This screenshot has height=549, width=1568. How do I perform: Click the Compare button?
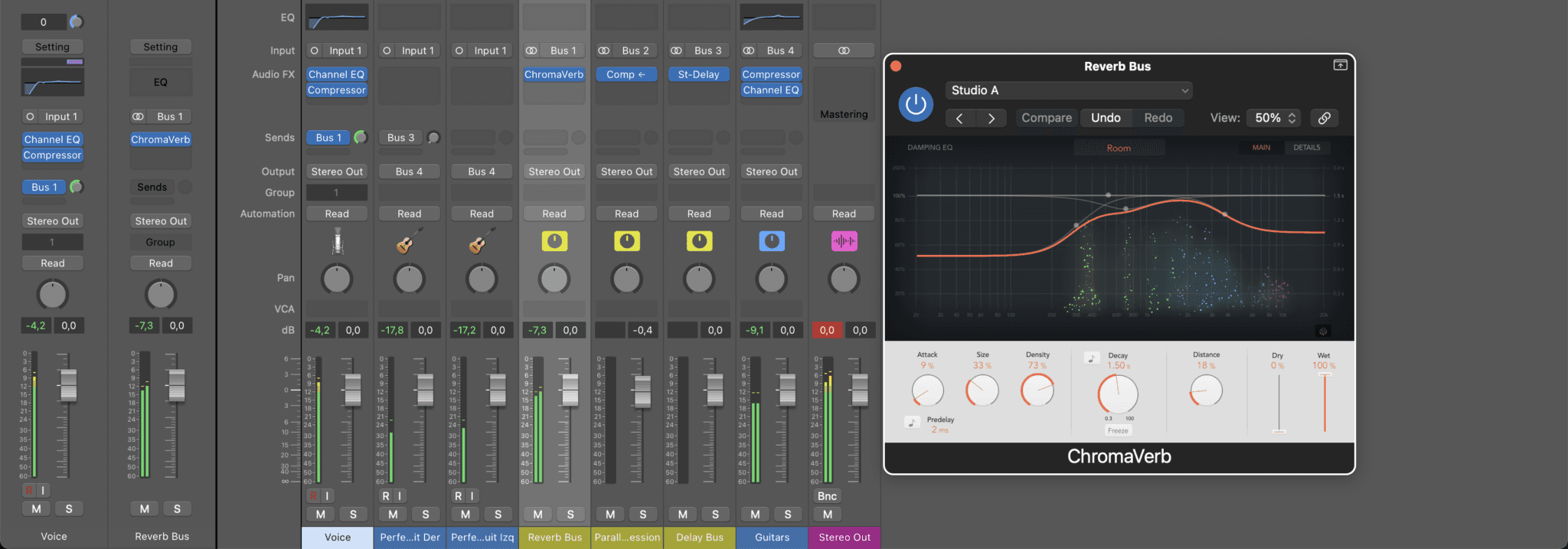tap(1046, 118)
